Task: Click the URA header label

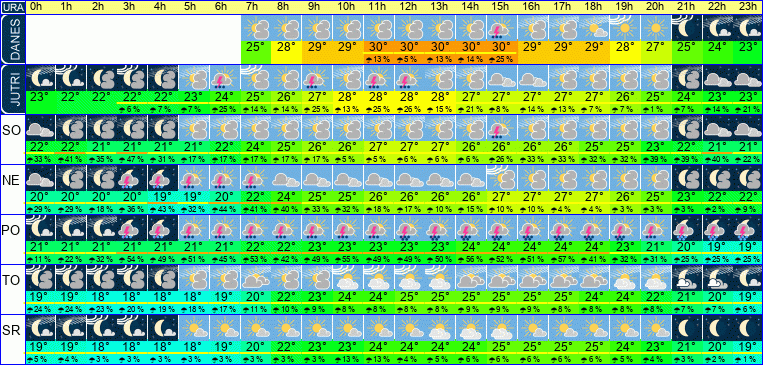Action: click(13, 7)
